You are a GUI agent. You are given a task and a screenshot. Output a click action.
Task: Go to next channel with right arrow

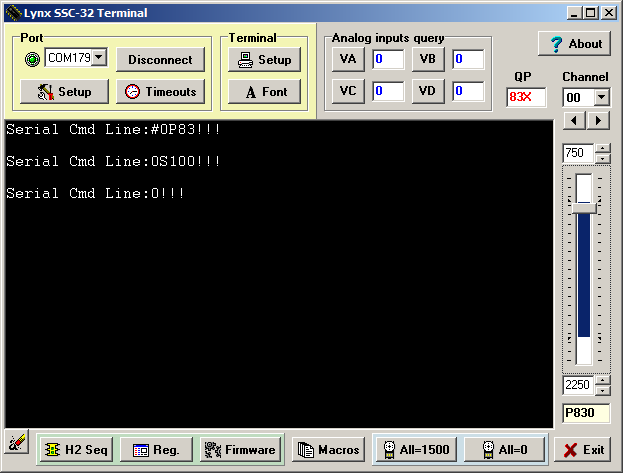tap(598, 121)
